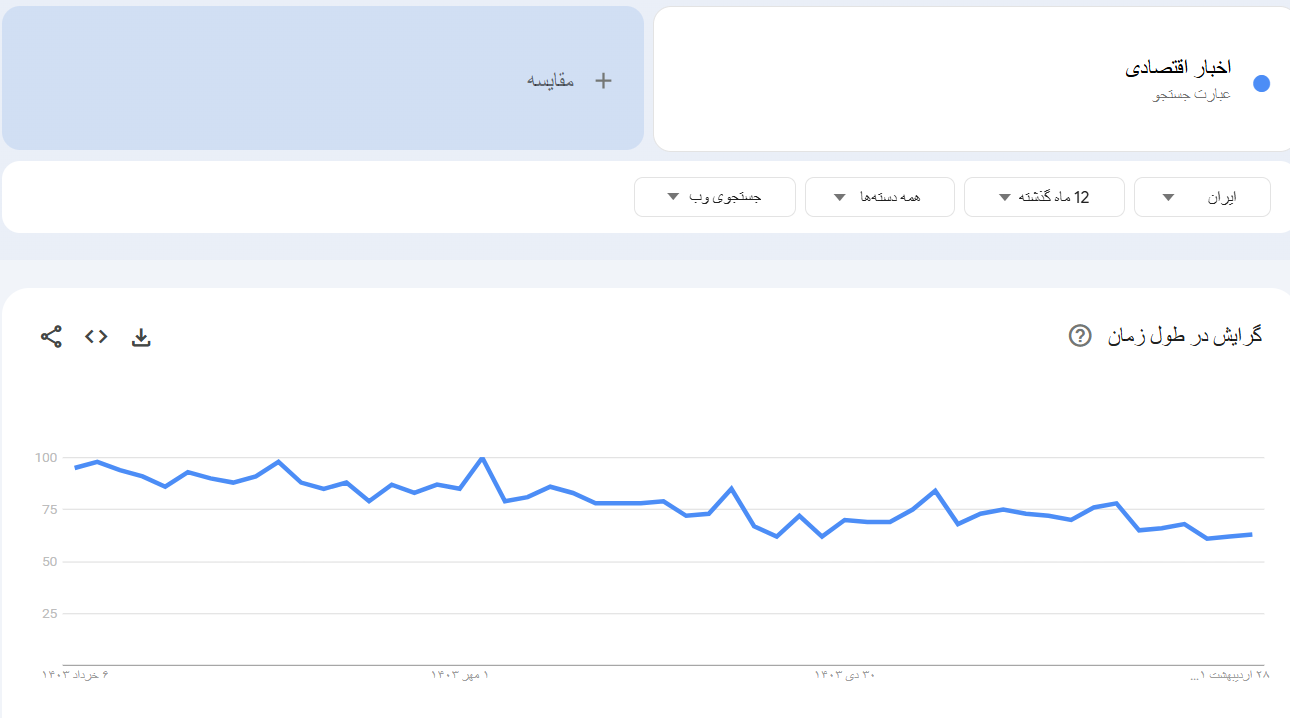
Task: Open the همه دسته‌ها categories dropdown
Action: pyautogui.click(x=879, y=197)
